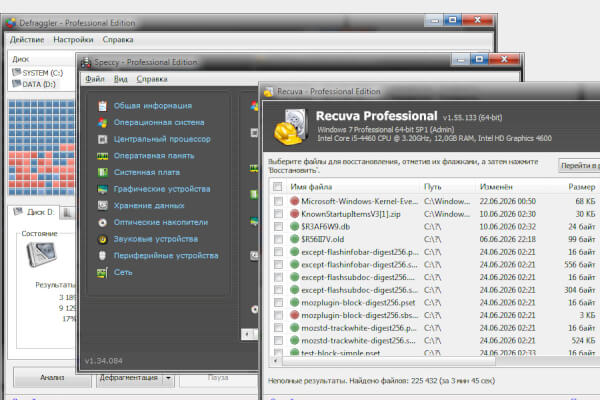Screen dimensions: 600x400
Task: Select the Общая информация text link
Action: [x=153, y=106]
